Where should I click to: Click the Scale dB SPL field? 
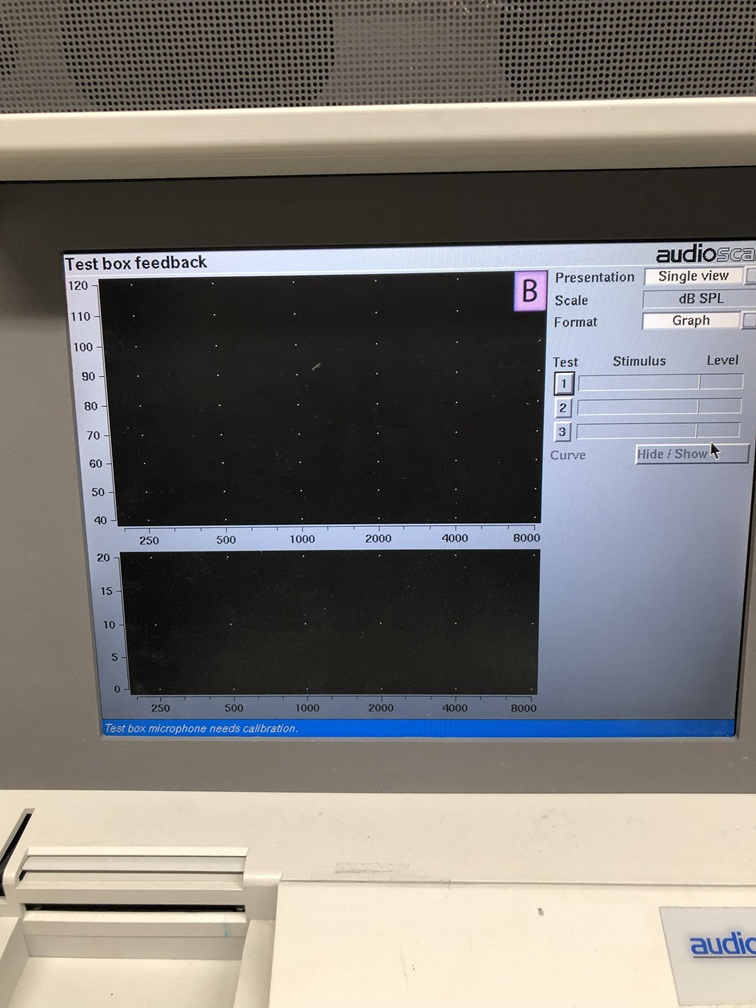pyautogui.click(x=700, y=299)
